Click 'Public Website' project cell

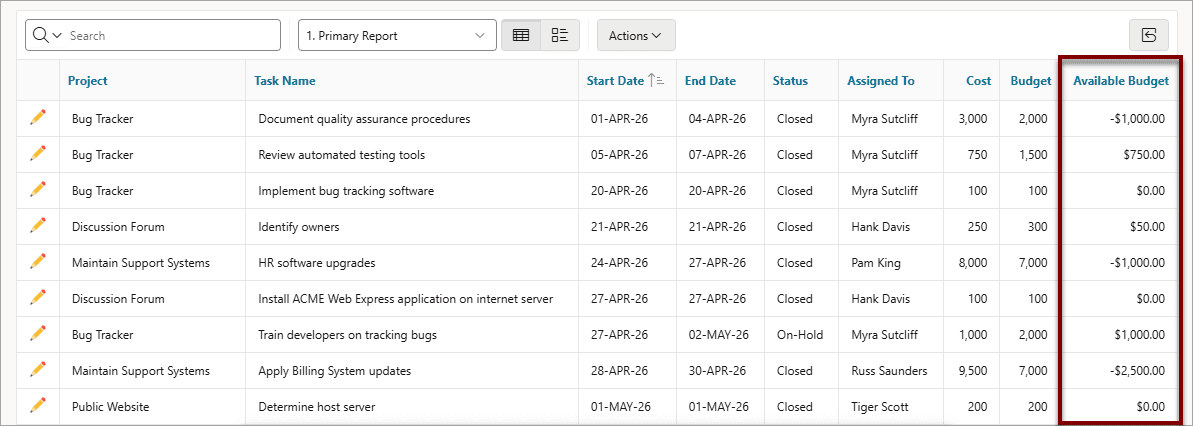[x=152, y=407]
